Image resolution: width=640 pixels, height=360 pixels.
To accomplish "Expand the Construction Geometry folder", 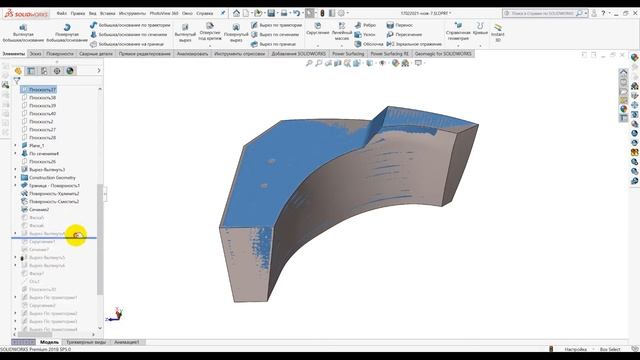I will 16,178.
